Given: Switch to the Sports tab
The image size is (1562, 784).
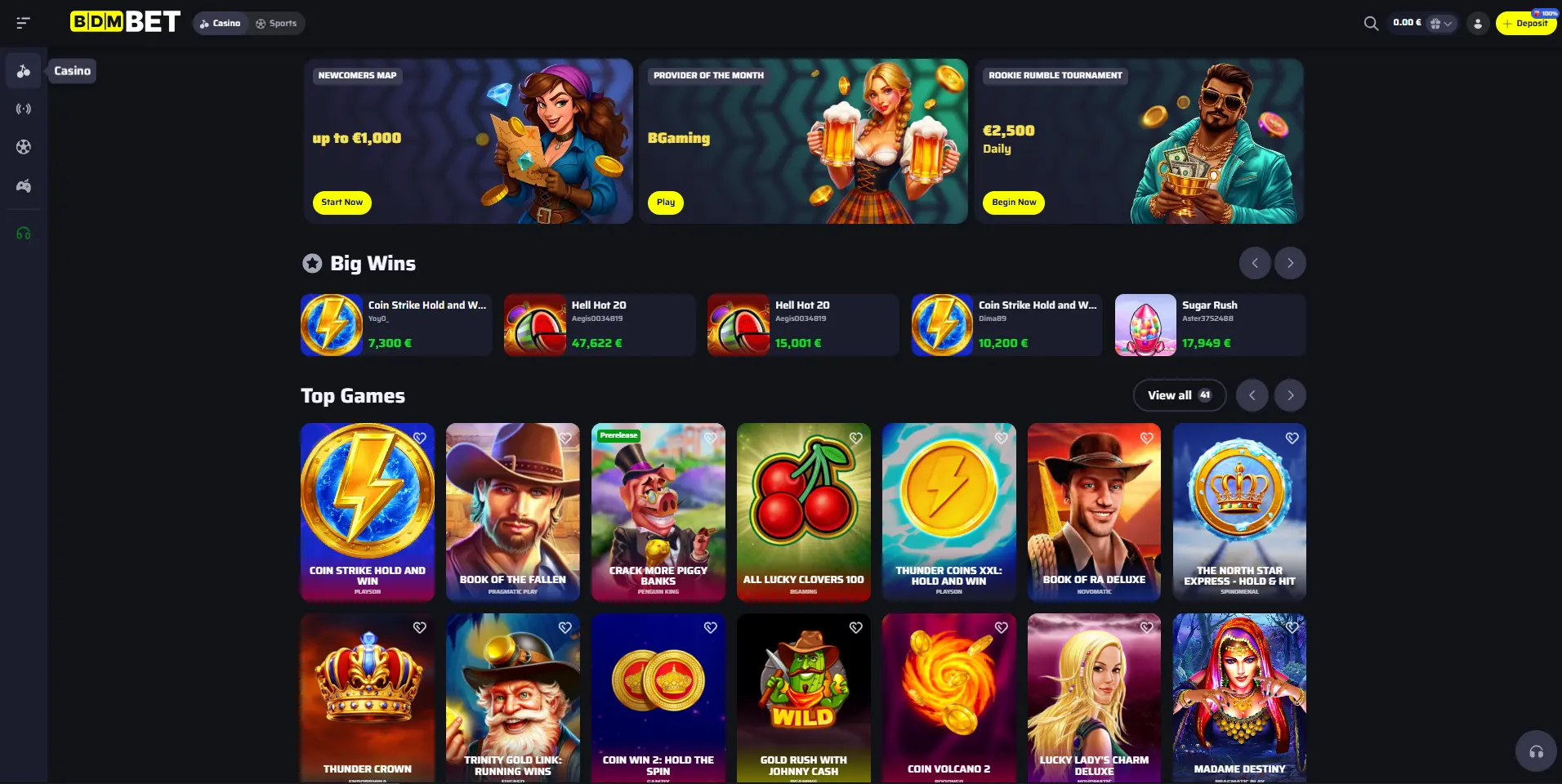Looking at the screenshot, I should tap(276, 24).
